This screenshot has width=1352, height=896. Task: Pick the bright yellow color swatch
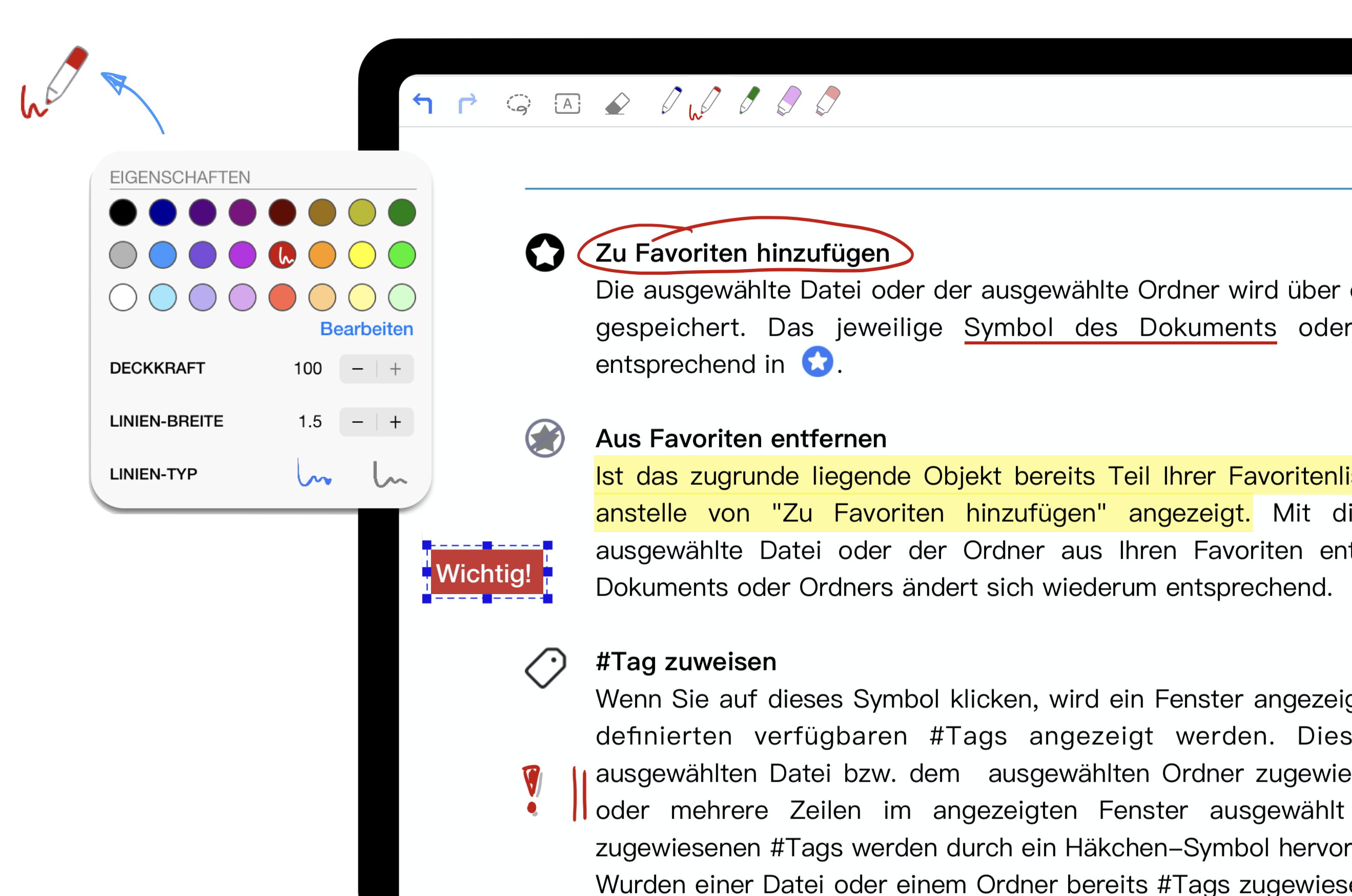(x=362, y=255)
